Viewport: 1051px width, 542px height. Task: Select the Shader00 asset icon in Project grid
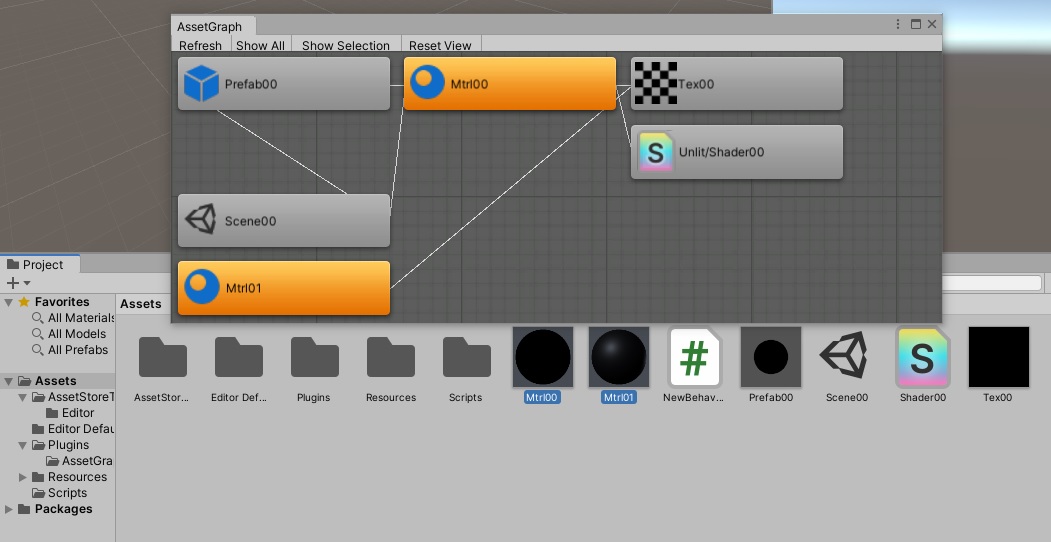tap(923, 358)
